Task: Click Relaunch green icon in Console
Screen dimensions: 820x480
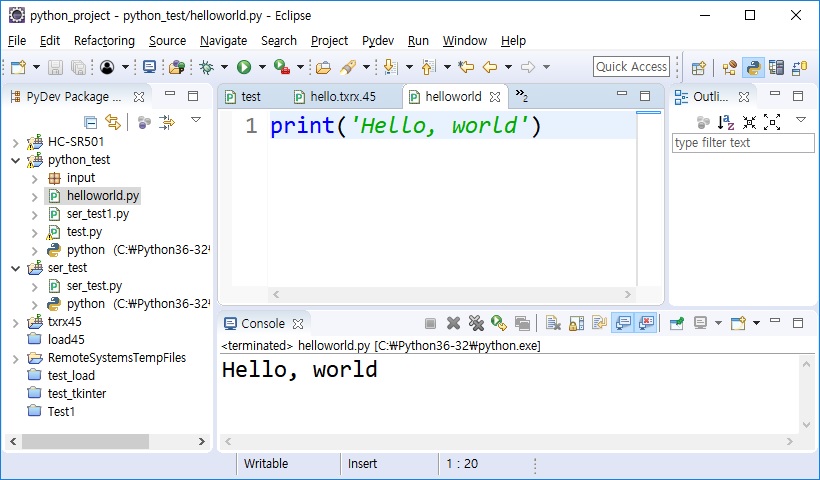Action: point(499,324)
